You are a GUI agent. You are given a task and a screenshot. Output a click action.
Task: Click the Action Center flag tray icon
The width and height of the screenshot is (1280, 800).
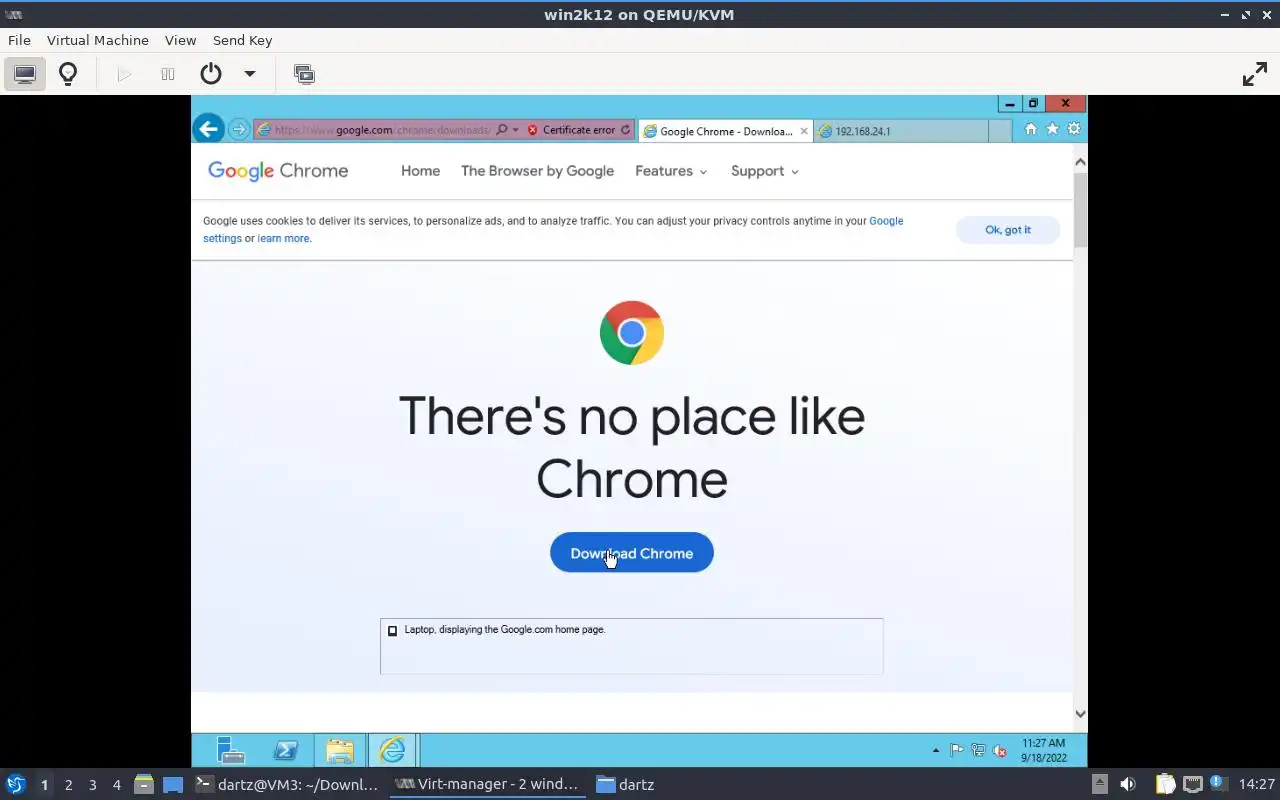pos(956,751)
